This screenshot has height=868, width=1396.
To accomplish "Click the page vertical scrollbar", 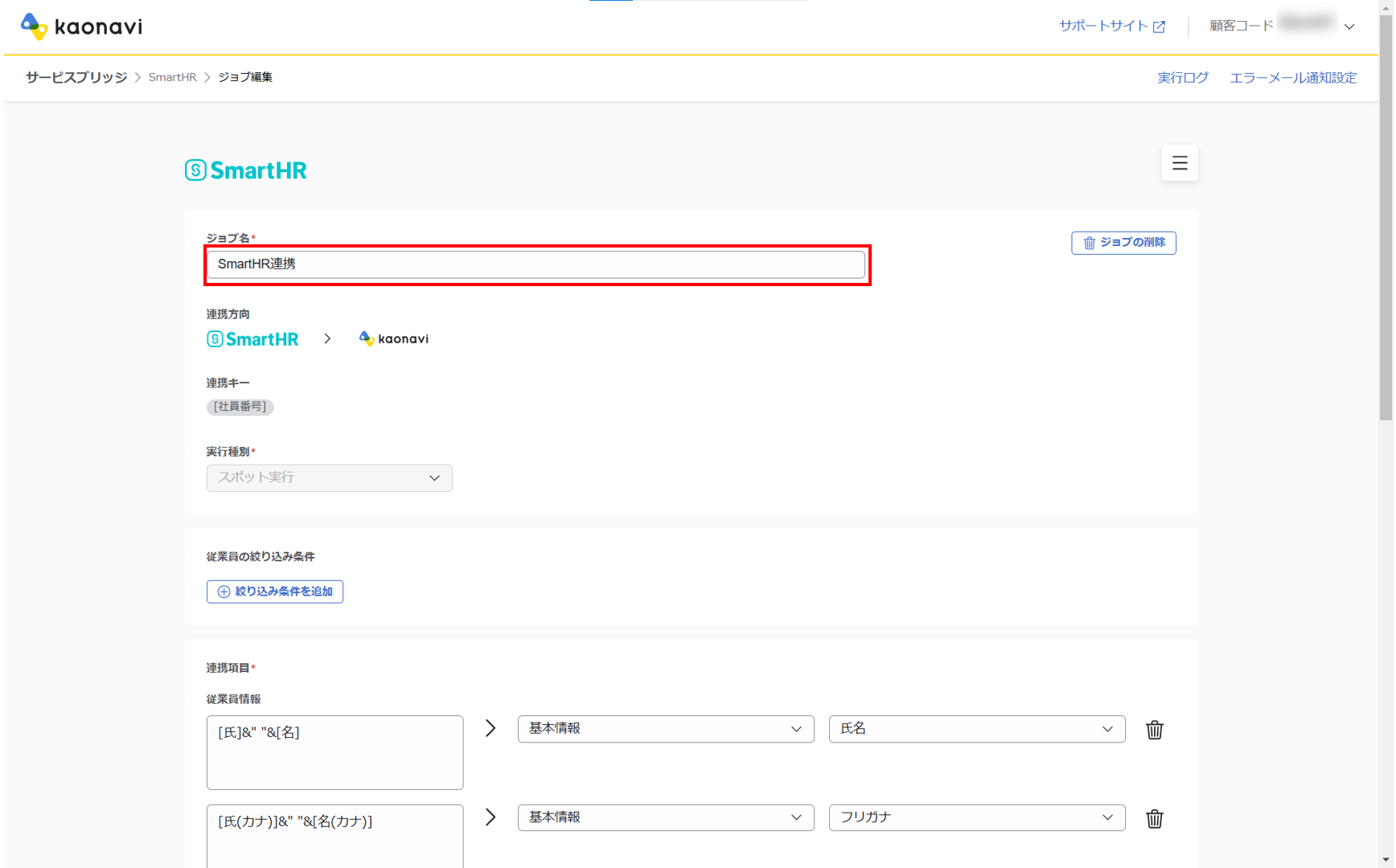I will point(1386,217).
